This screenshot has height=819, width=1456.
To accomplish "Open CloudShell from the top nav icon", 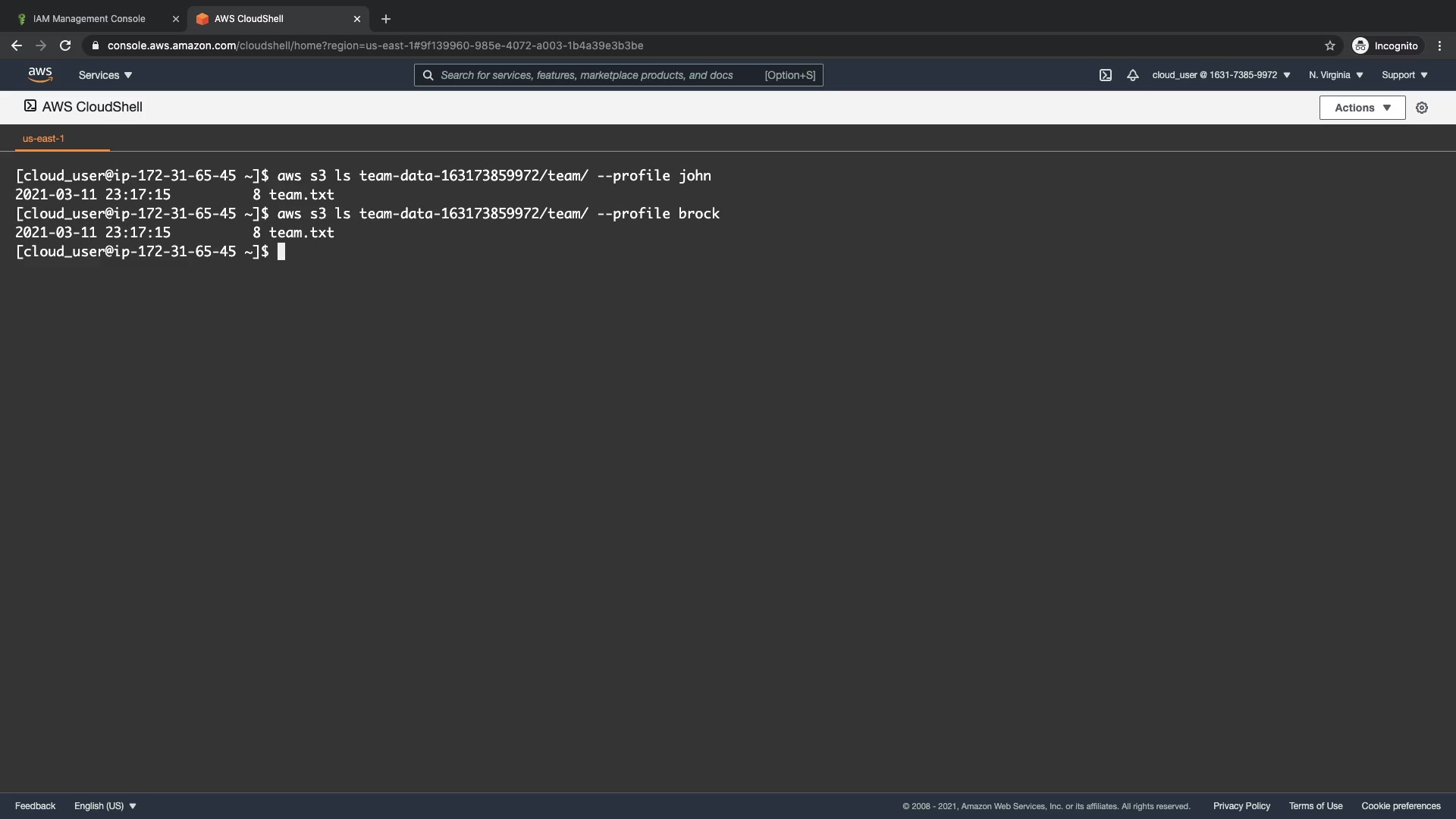I will [x=1106, y=75].
